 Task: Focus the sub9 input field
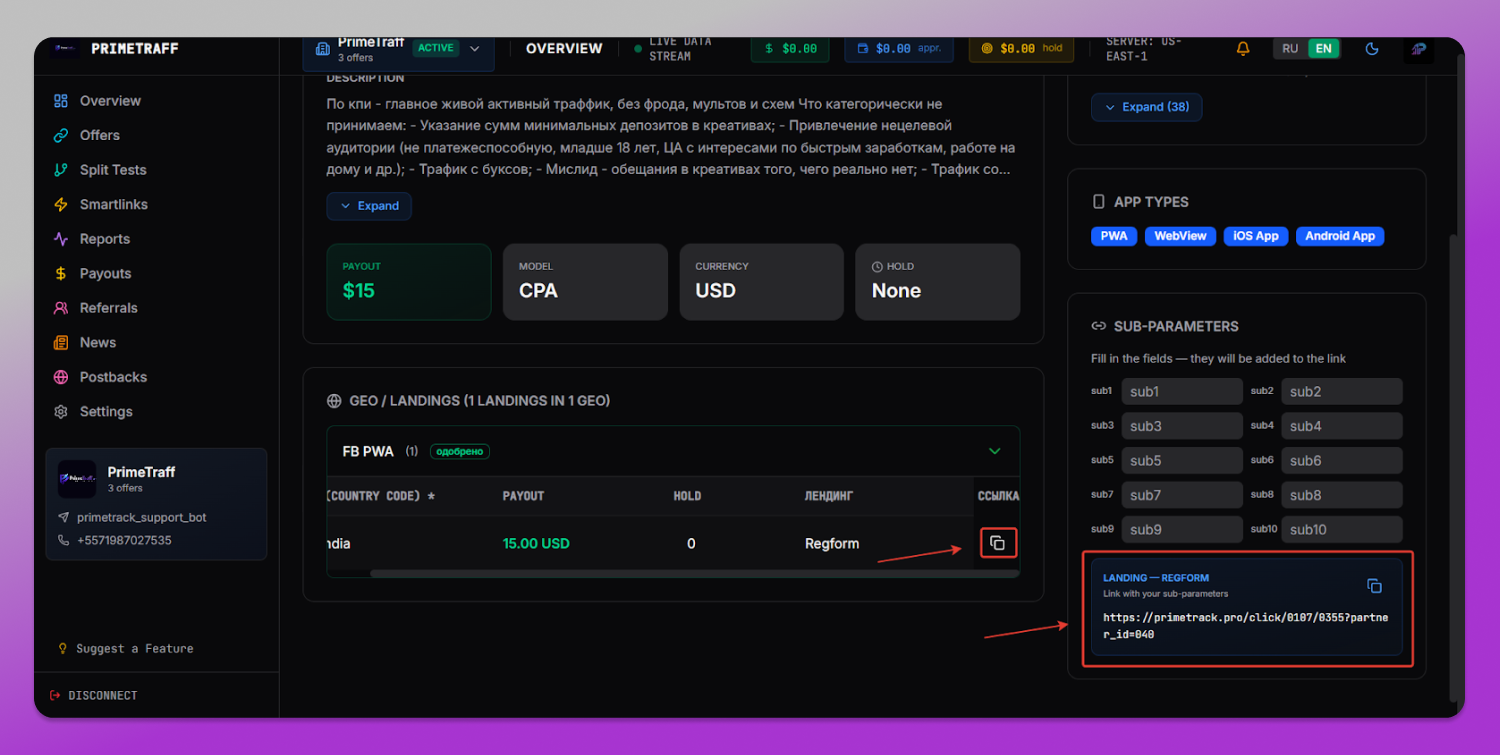coord(1182,530)
